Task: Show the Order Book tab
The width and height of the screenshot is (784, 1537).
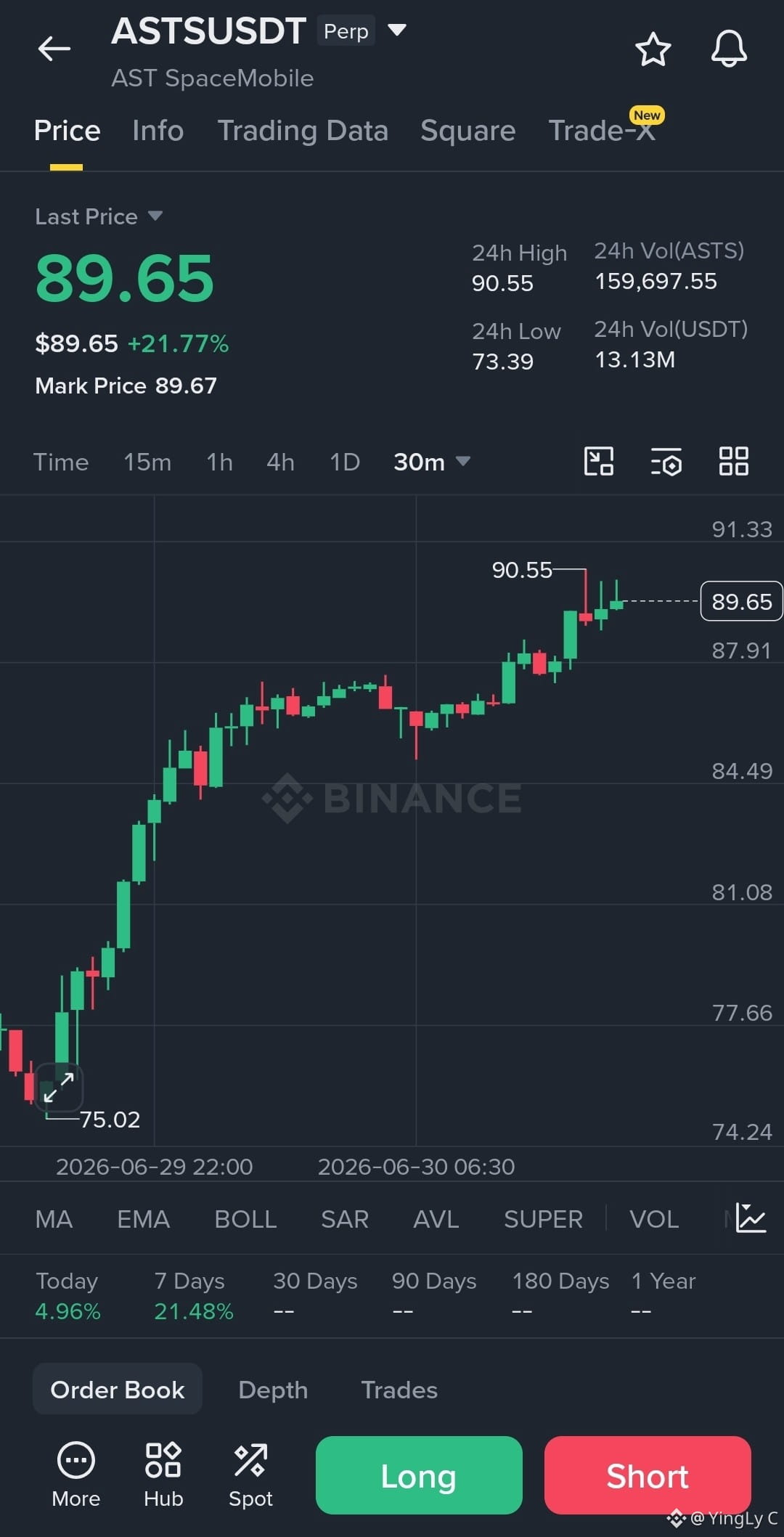Action: pyautogui.click(x=118, y=1389)
